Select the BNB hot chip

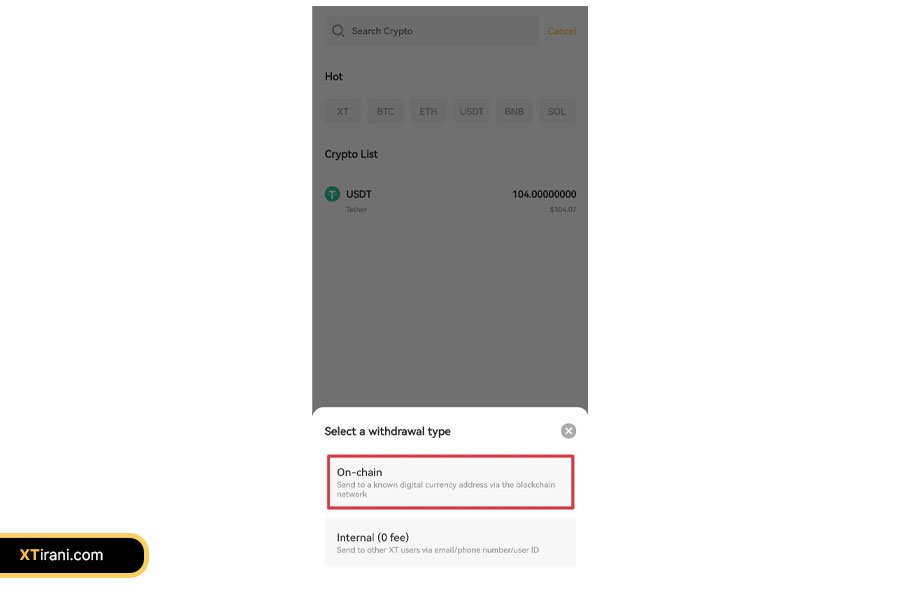(x=514, y=111)
